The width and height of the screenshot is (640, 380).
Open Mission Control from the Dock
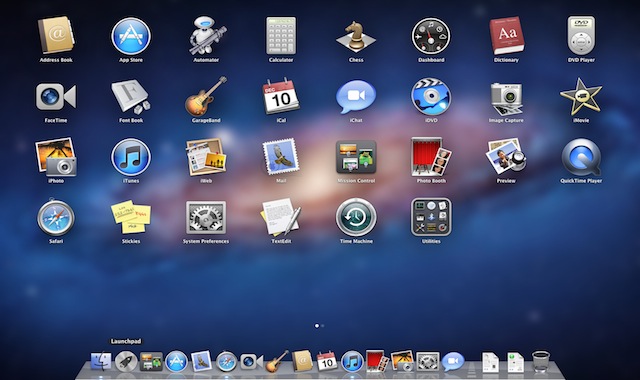click(151, 362)
